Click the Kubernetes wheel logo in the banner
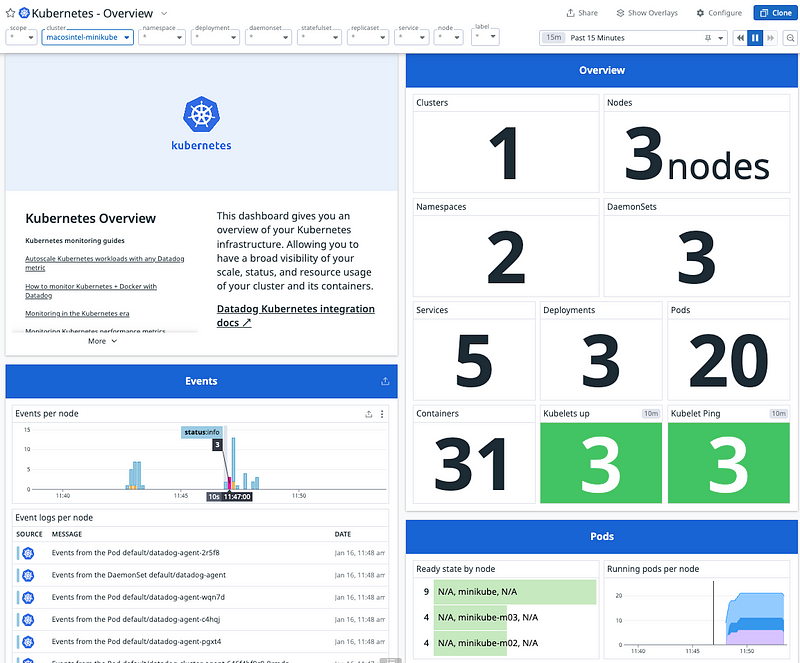 201,114
